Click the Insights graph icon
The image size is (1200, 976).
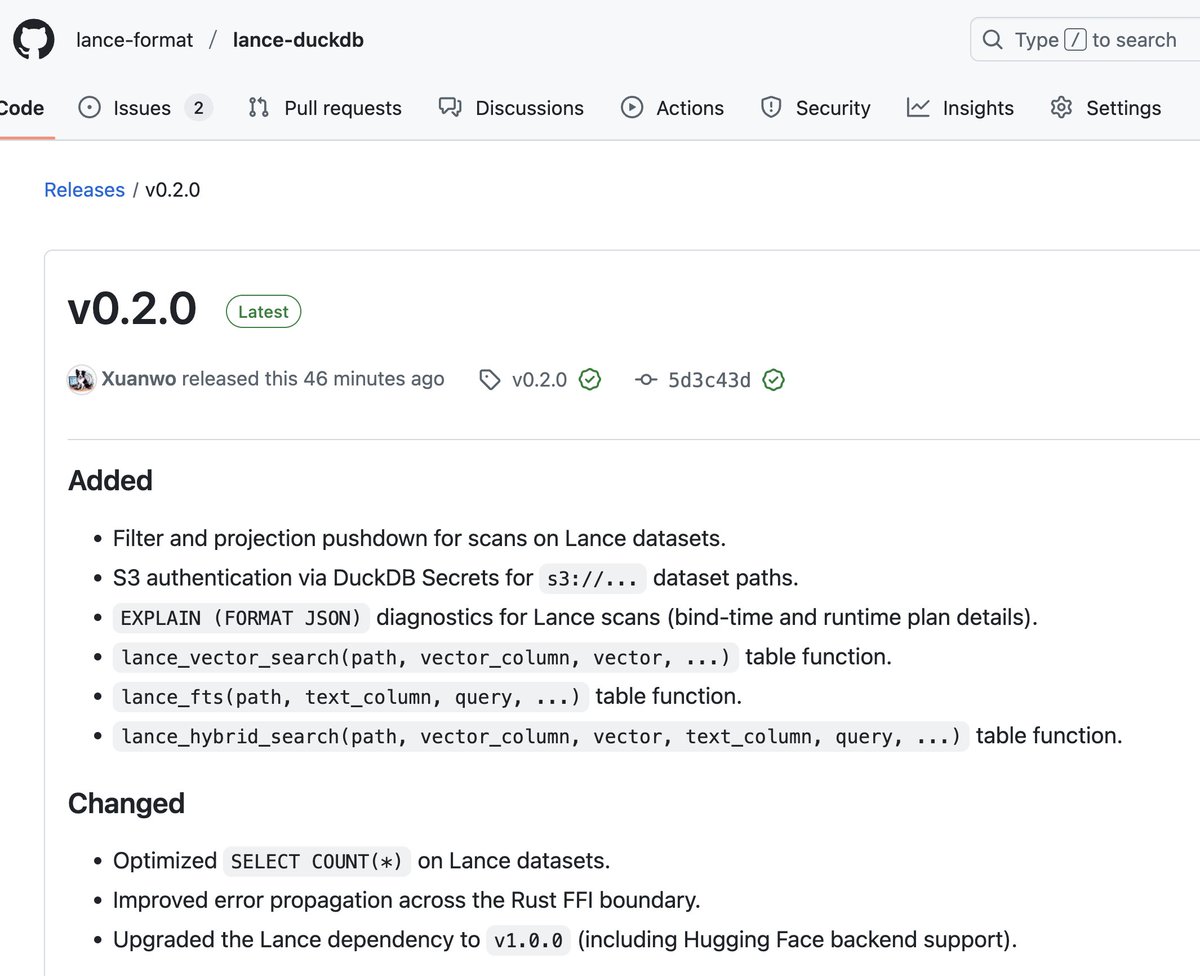[918, 108]
